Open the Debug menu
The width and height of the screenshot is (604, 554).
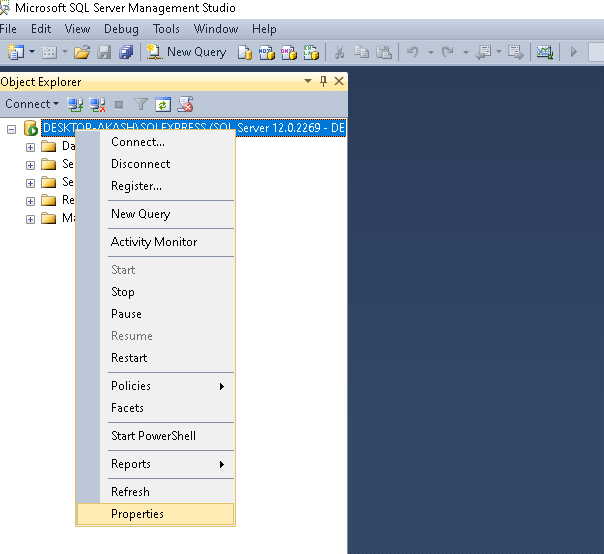(x=121, y=29)
